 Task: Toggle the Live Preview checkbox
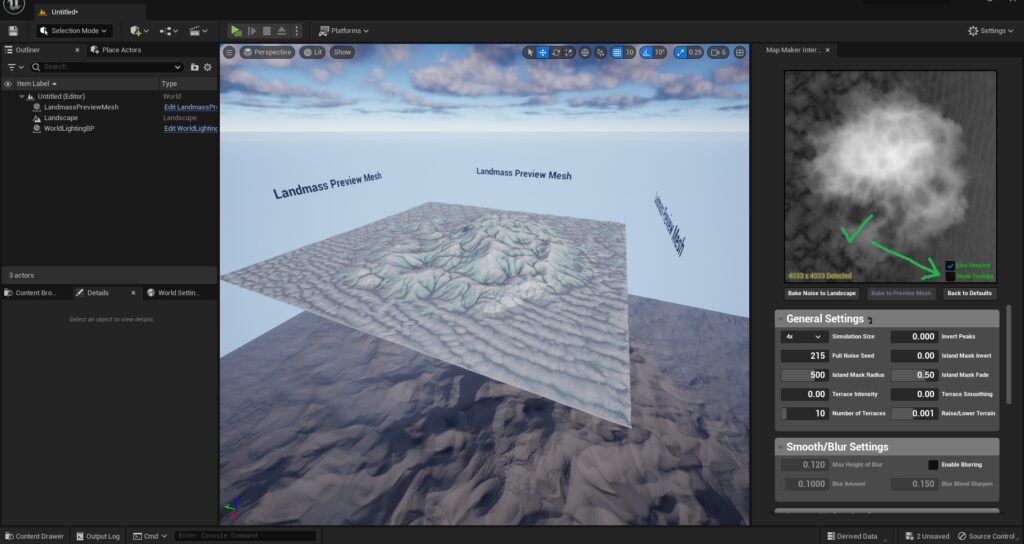point(950,266)
